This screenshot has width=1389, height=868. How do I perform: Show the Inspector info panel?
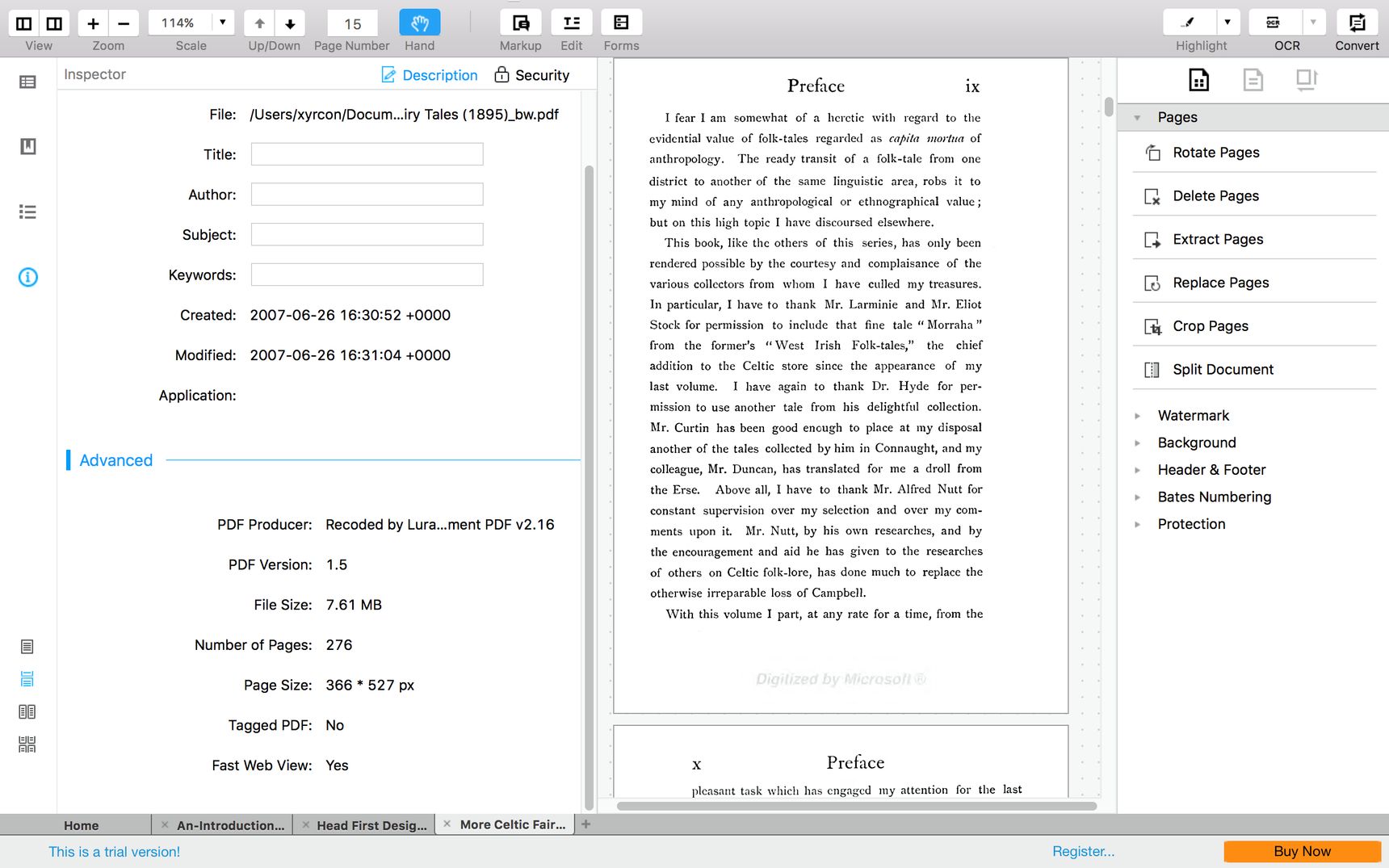[27, 277]
